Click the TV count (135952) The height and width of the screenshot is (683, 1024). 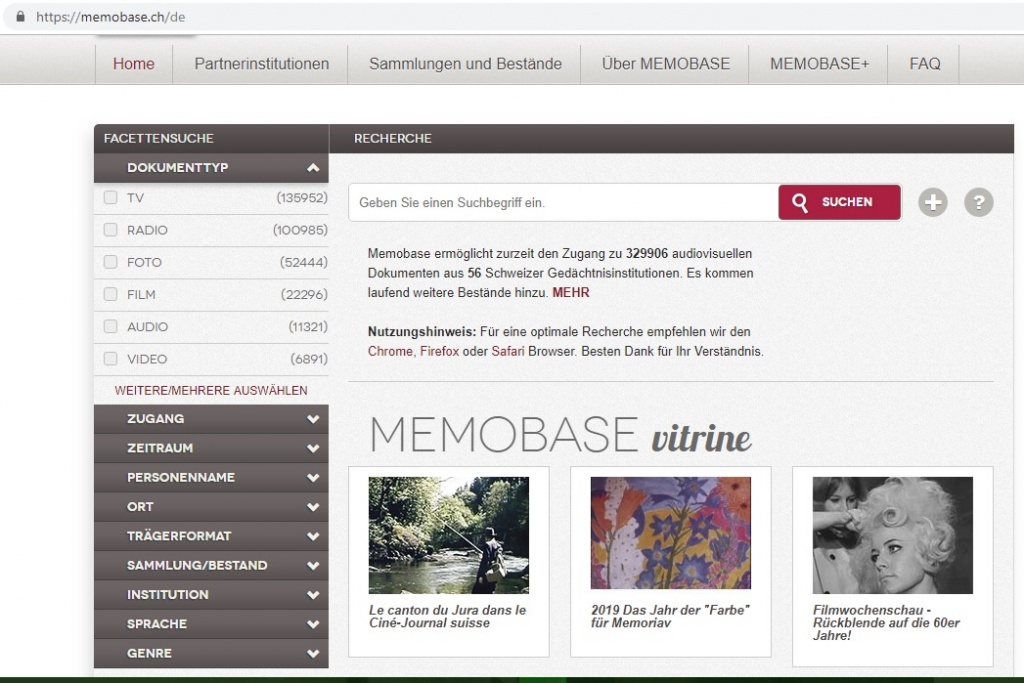pos(302,197)
